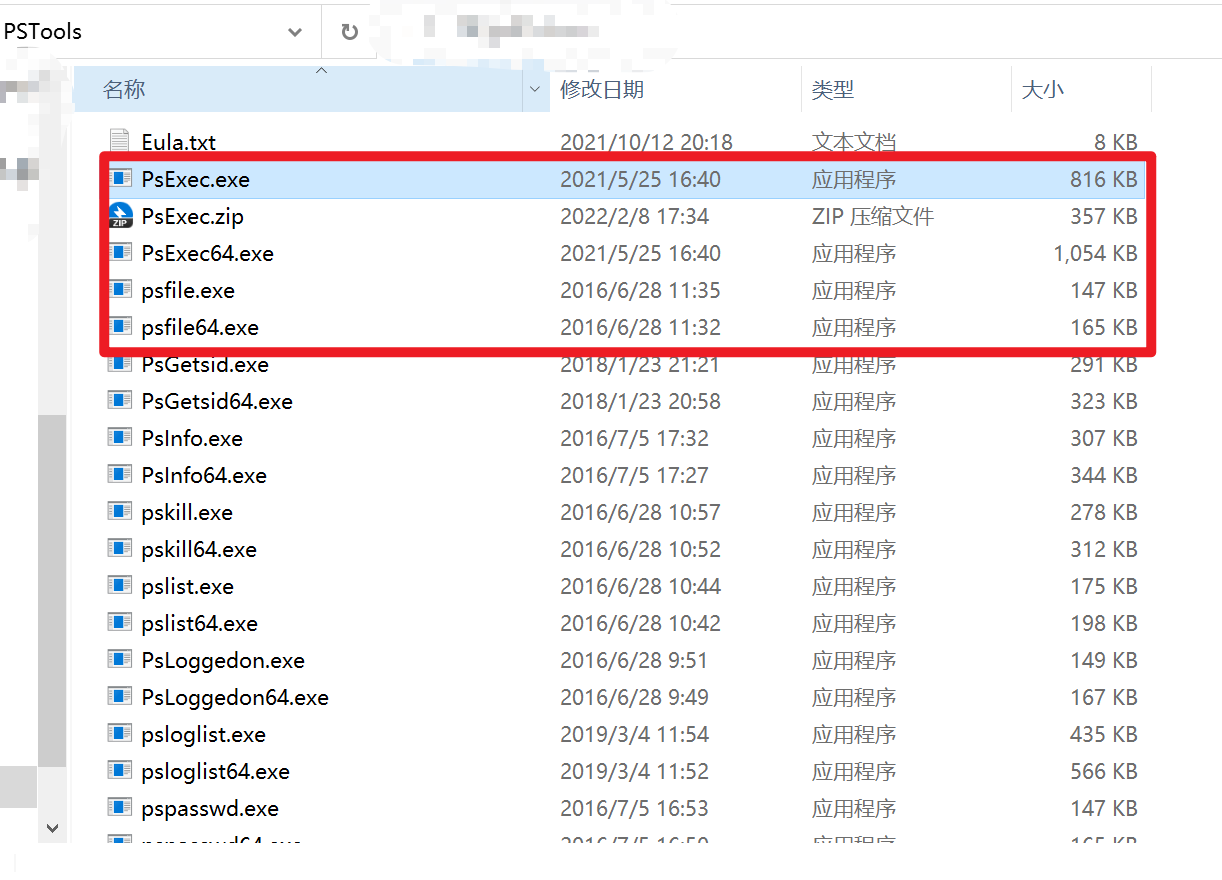The width and height of the screenshot is (1222, 880).
Task: Click the PsExec64.exe application icon
Action: (x=120, y=253)
